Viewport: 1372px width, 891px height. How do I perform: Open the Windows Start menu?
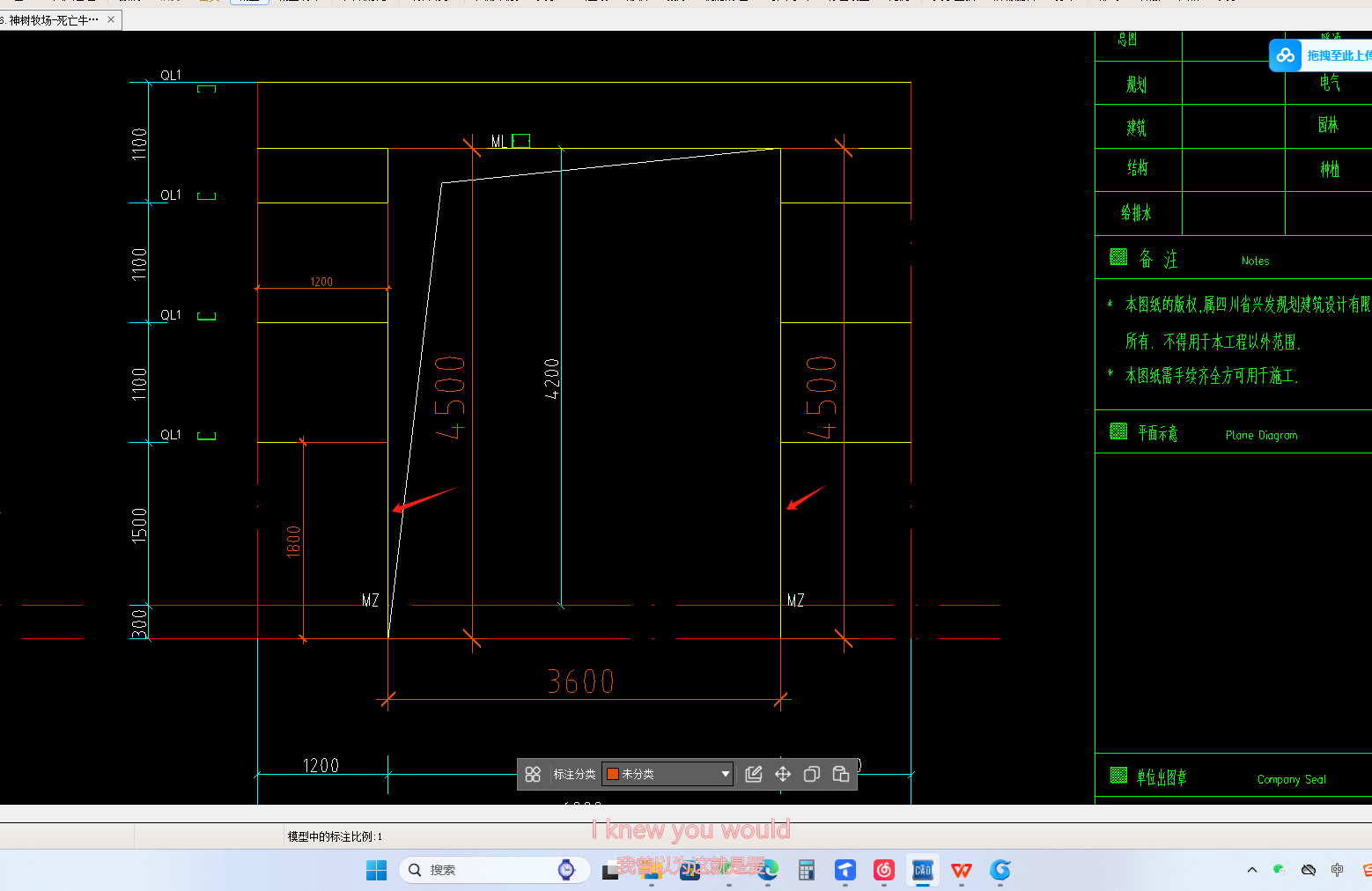click(x=376, y=870)
